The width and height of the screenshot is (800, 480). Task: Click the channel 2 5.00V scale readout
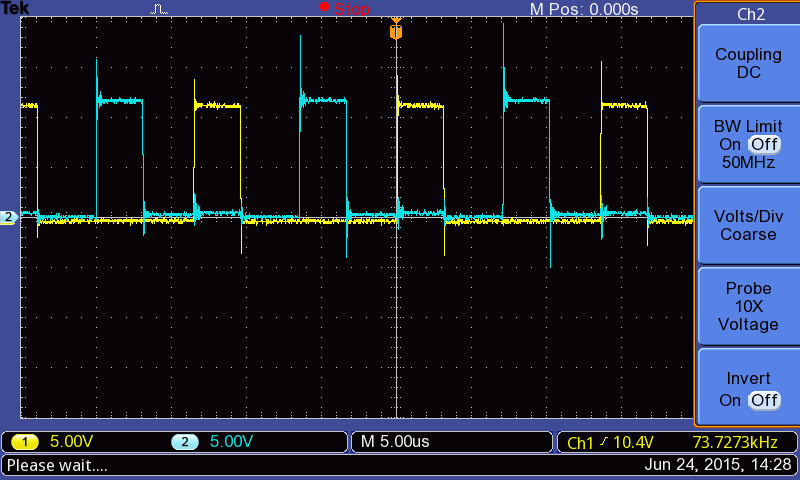[231, 441]
